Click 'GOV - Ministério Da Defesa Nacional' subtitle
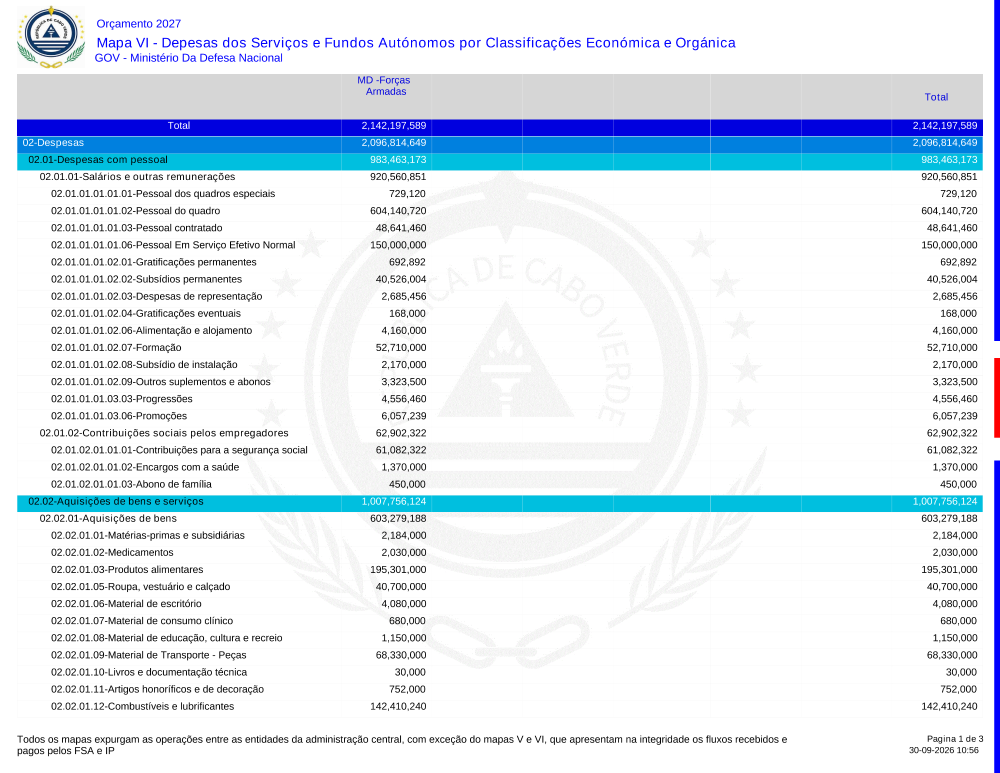This screenshot has width=1000, height=773. click(188, 58)
